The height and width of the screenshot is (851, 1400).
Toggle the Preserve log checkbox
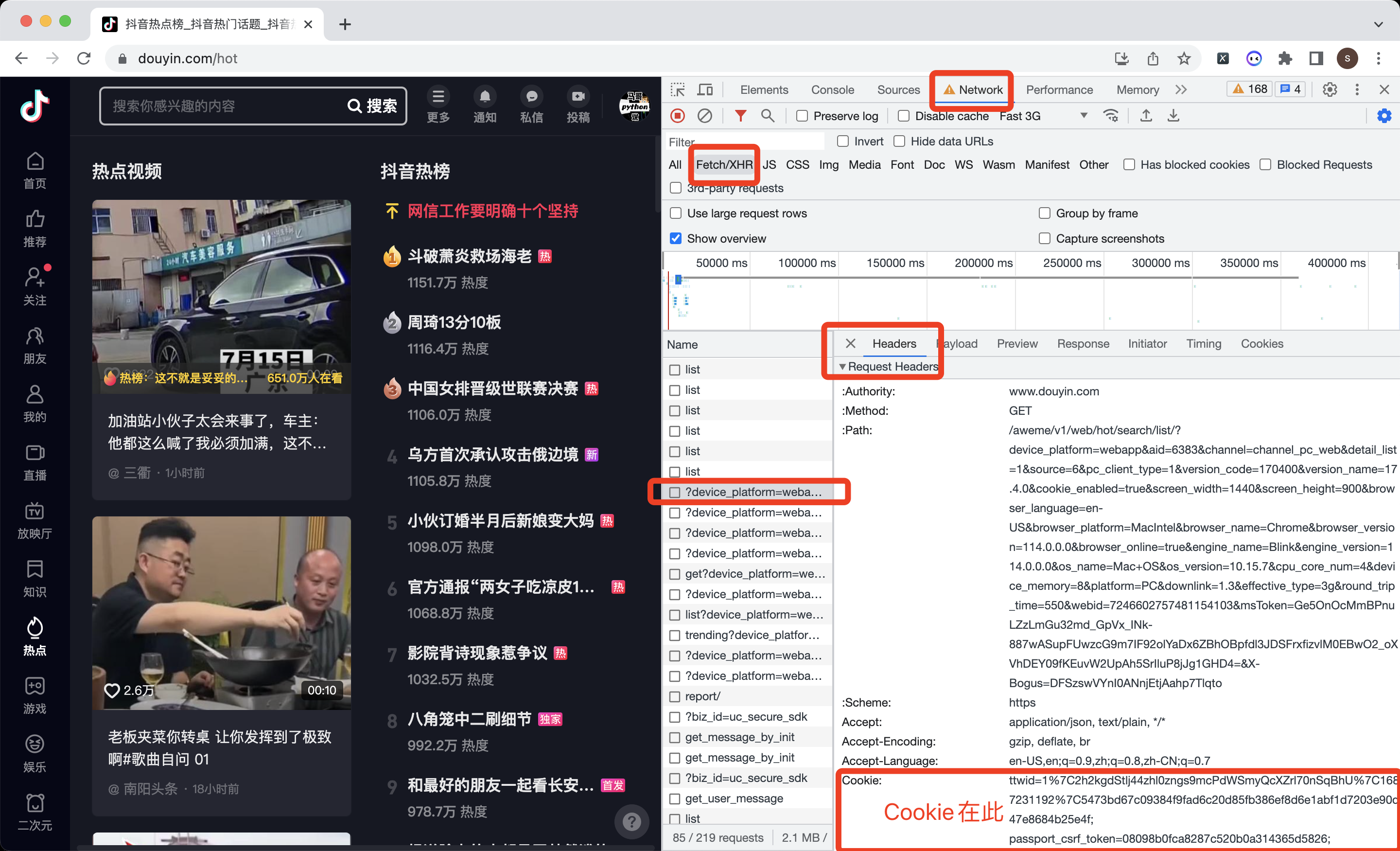[x=800, y=117]
